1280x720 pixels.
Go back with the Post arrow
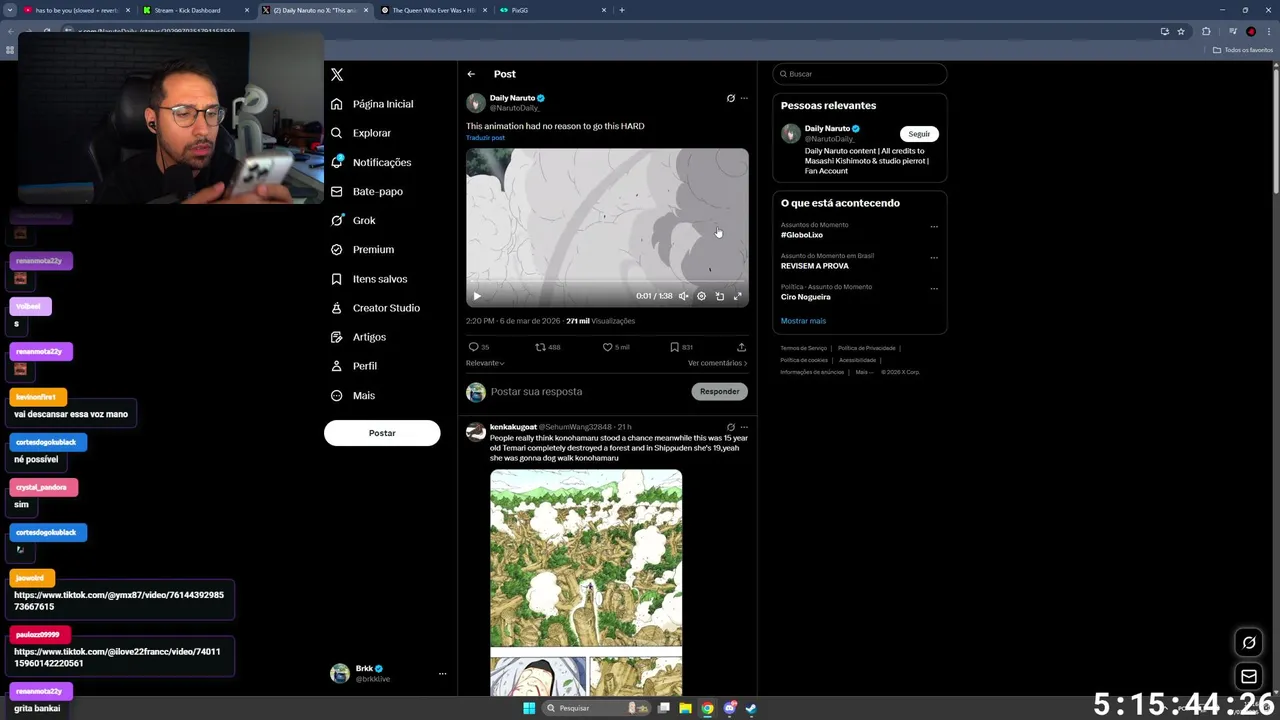[471, 74]
